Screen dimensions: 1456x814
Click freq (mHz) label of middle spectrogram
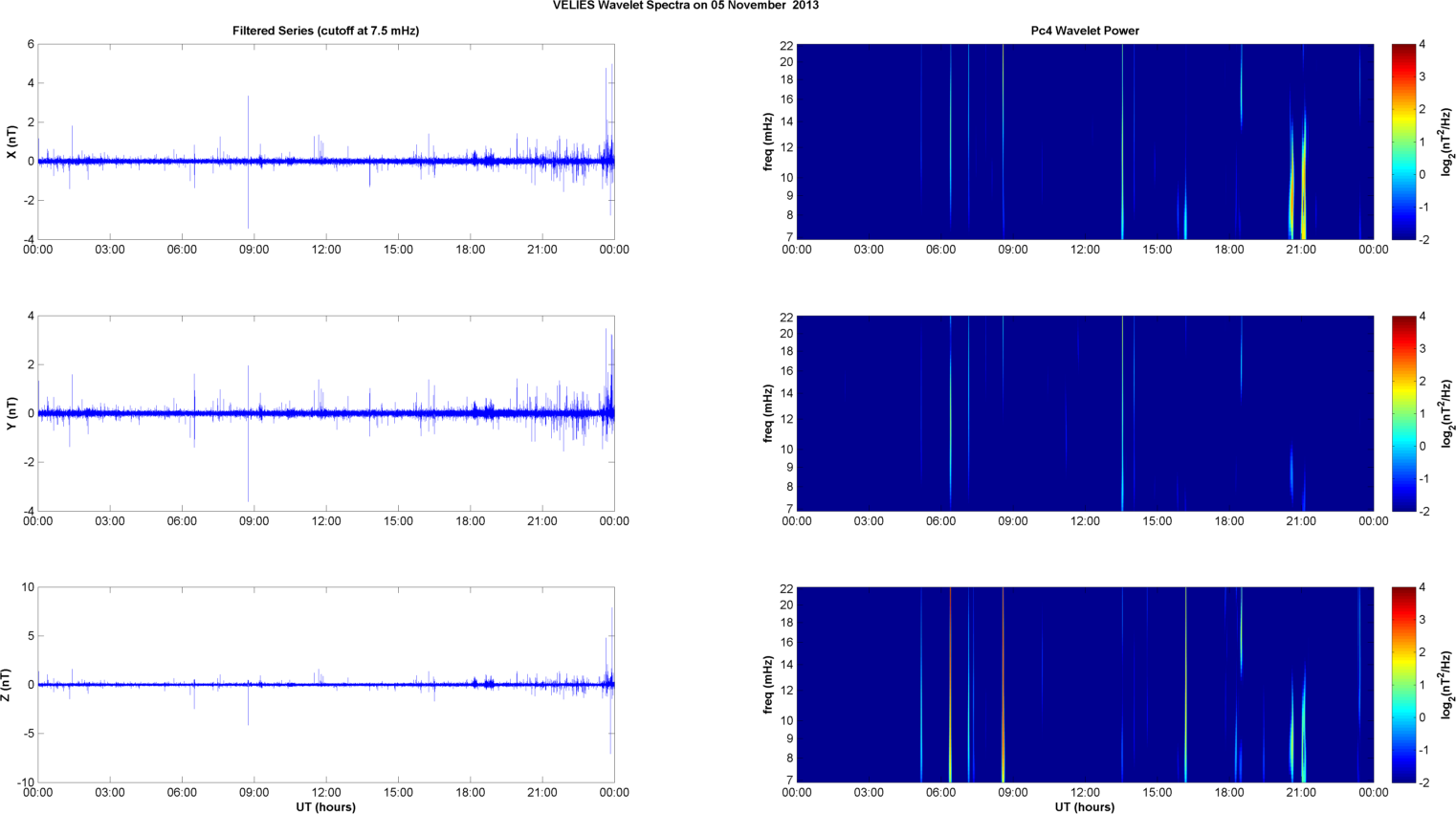click(767, 413)
